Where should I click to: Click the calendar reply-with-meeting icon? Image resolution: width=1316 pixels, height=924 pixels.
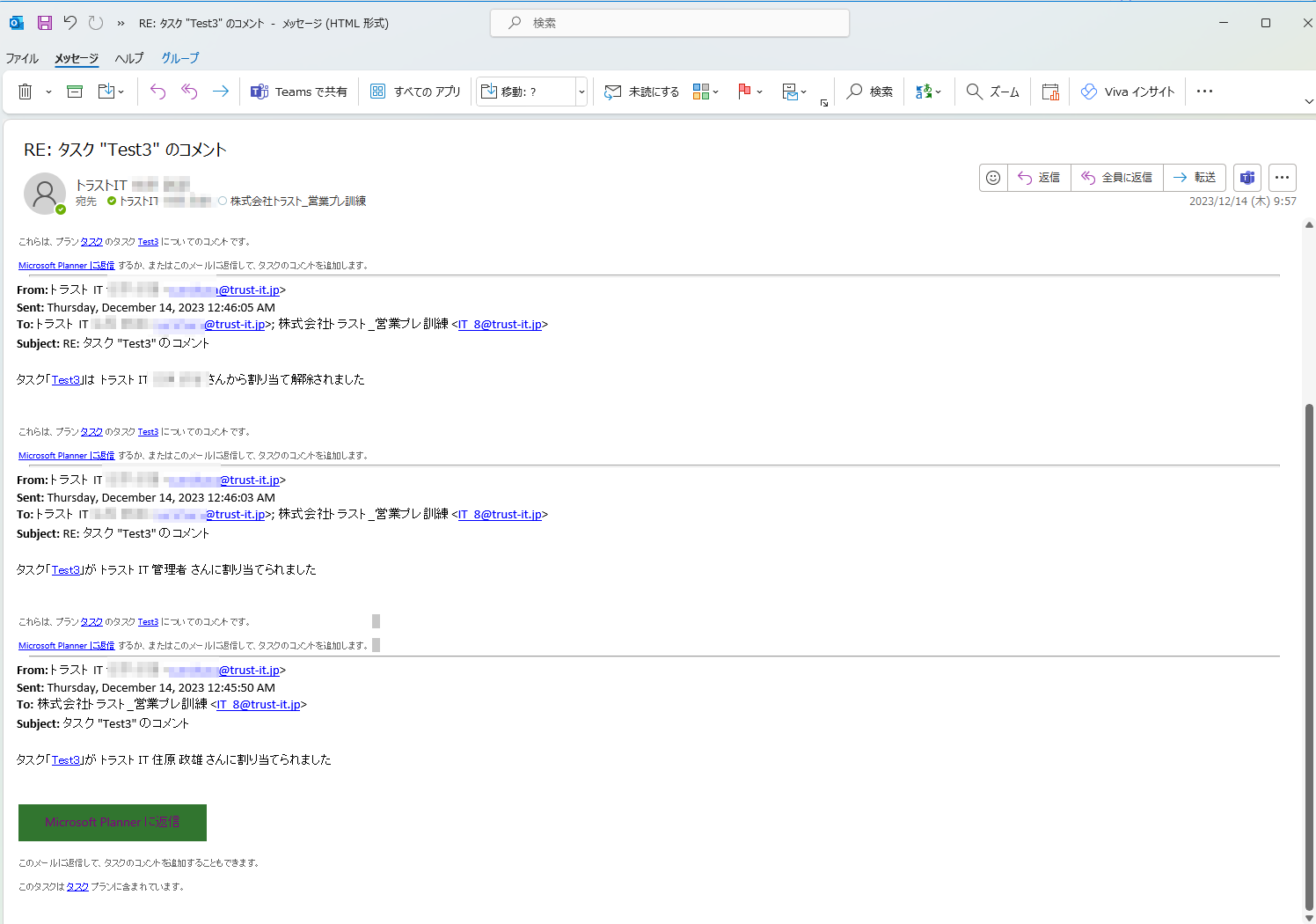[1050, 92]
